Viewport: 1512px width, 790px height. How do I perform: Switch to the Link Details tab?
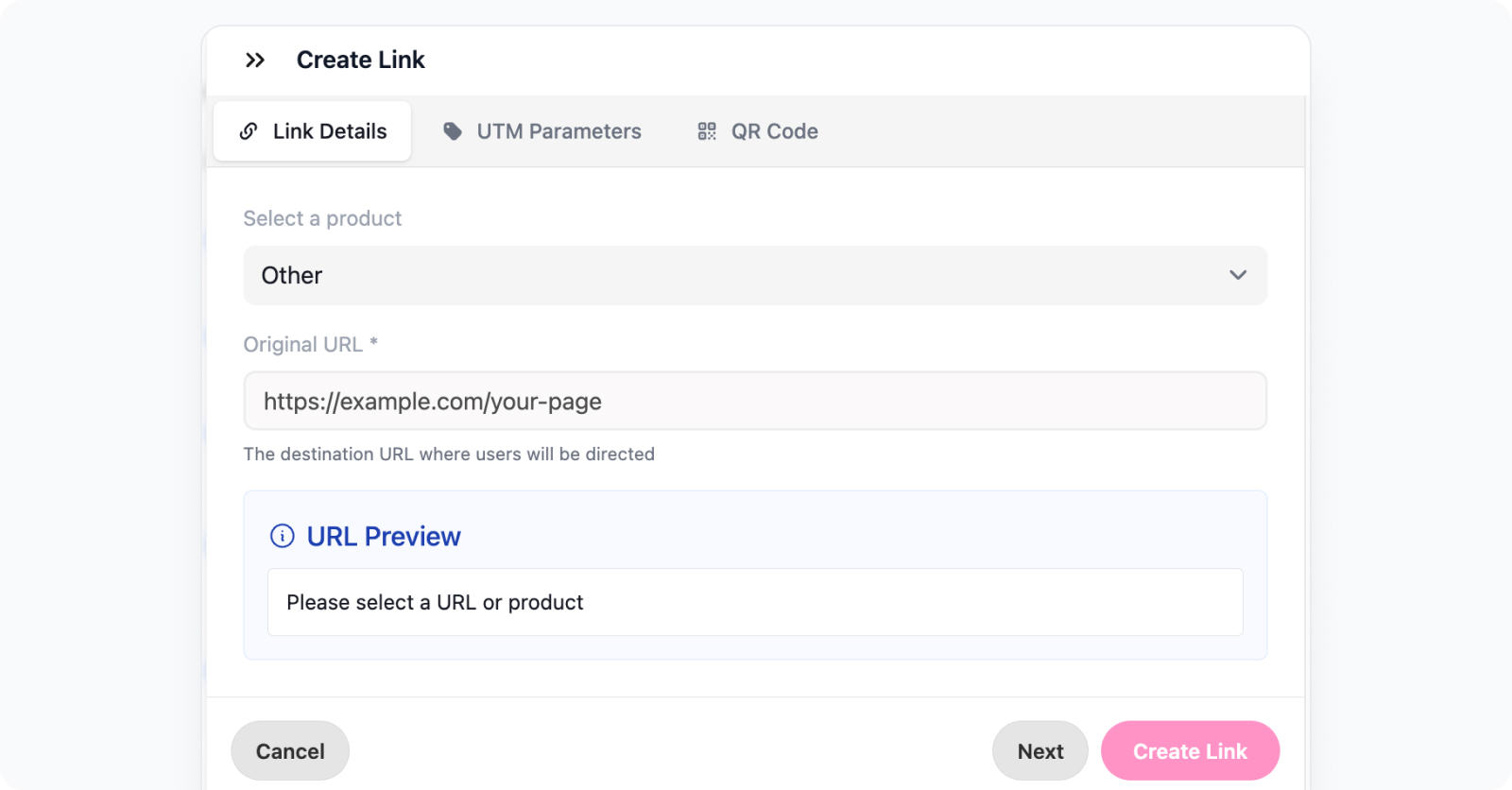tap(312, 131)
